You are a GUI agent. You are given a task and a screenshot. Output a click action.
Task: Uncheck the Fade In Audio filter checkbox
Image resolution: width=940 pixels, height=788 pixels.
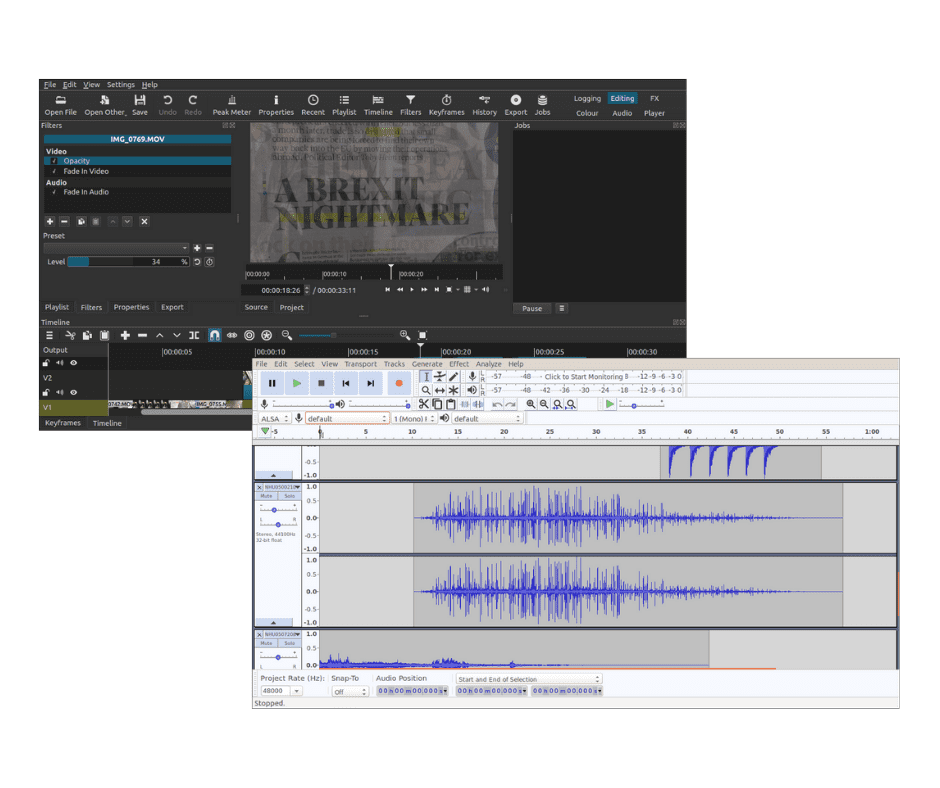tap(54, 192)
